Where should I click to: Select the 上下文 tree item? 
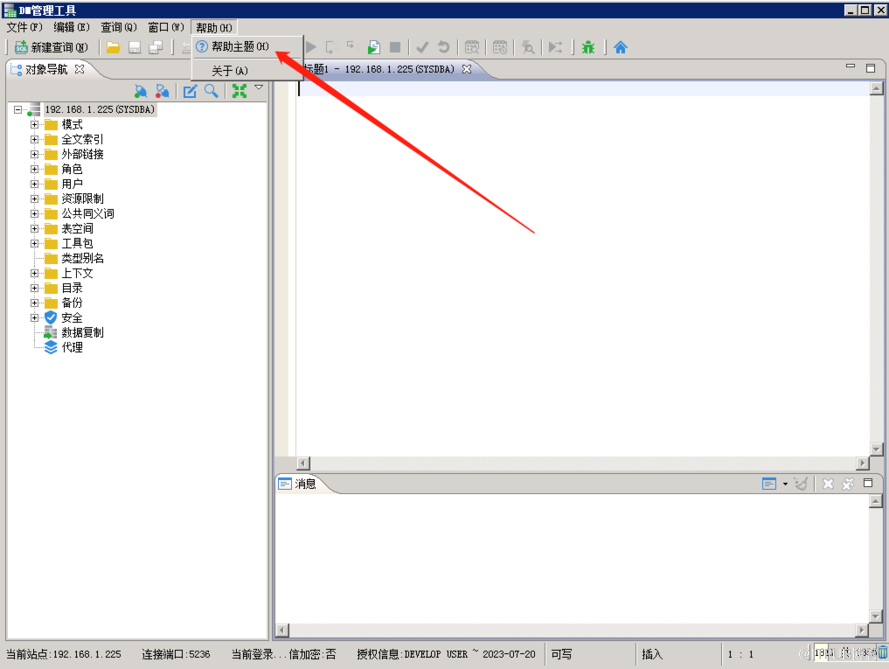(x=77, y=273)
